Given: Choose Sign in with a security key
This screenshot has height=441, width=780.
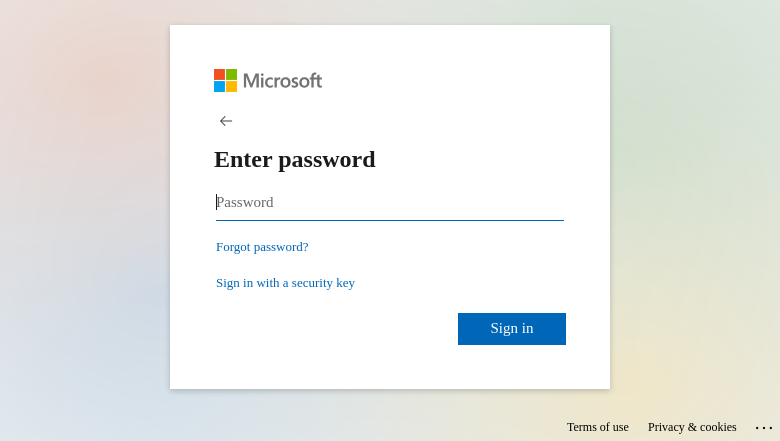Looking at the screenshot, I should click(x=285, y=283).
